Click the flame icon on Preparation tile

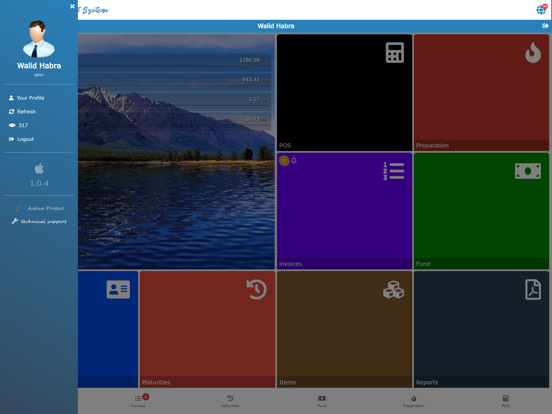coord(533,53)
